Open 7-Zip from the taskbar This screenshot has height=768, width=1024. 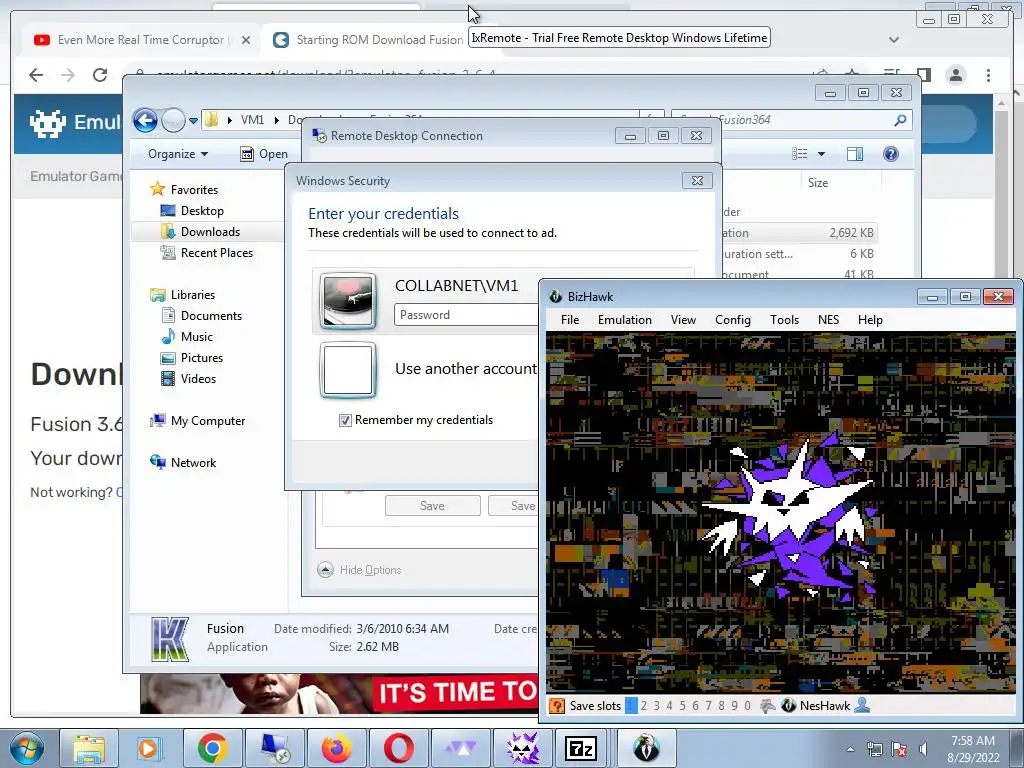[x=581, y=748]
